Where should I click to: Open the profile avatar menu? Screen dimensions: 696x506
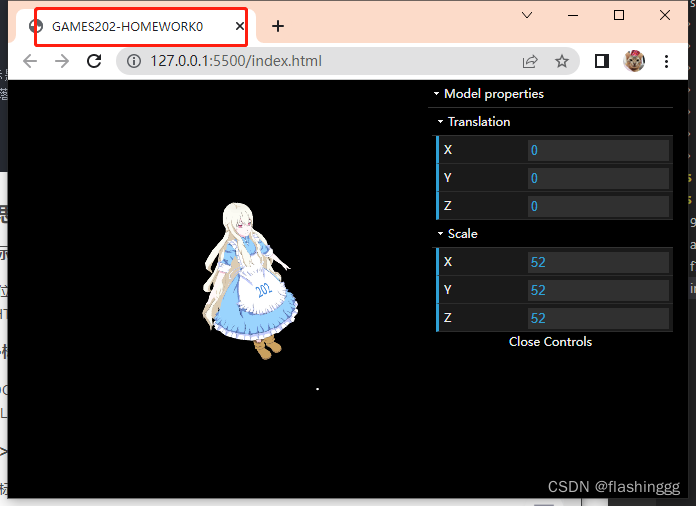634,61
